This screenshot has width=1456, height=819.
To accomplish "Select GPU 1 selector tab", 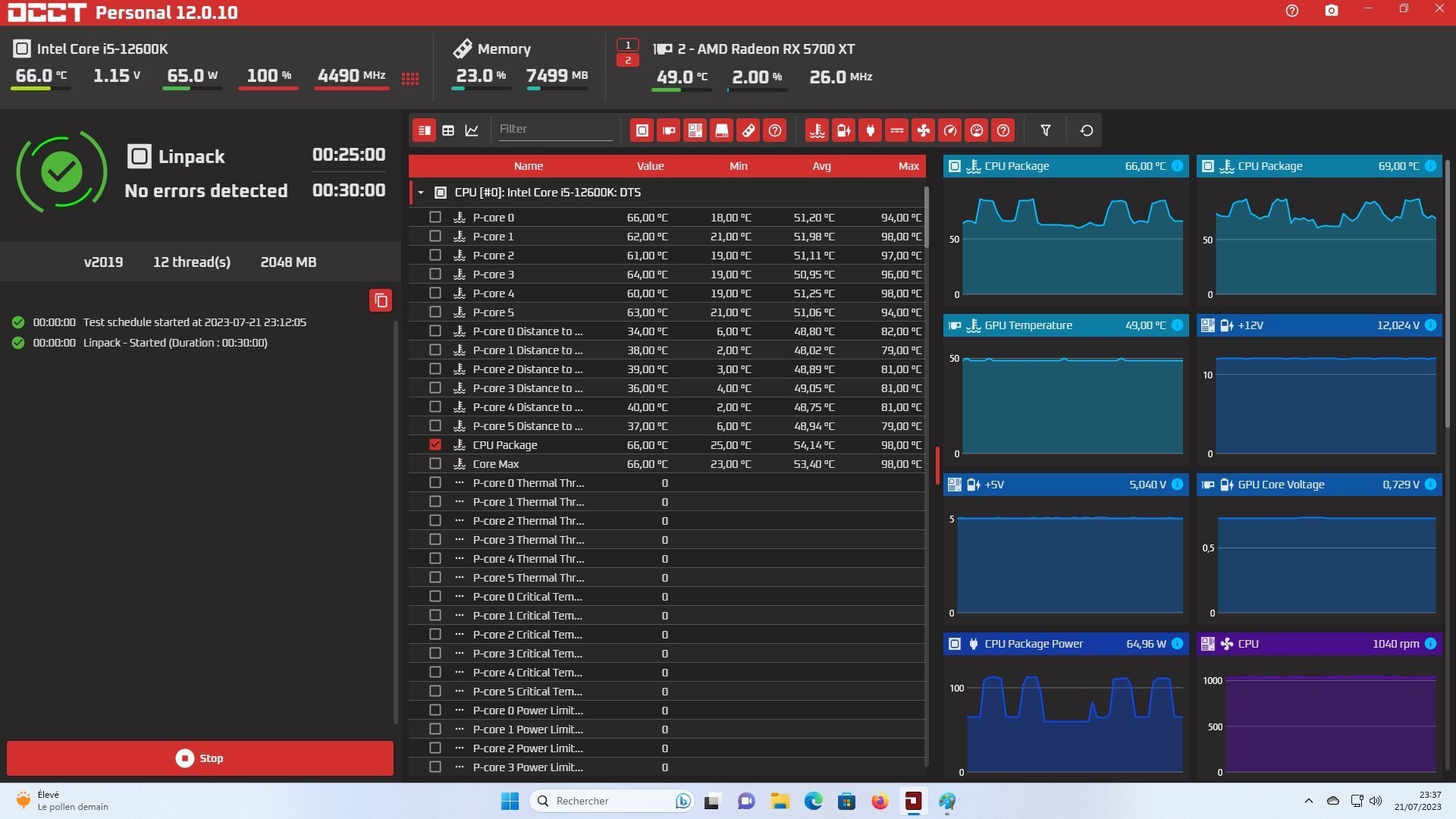I will point(627,45).
